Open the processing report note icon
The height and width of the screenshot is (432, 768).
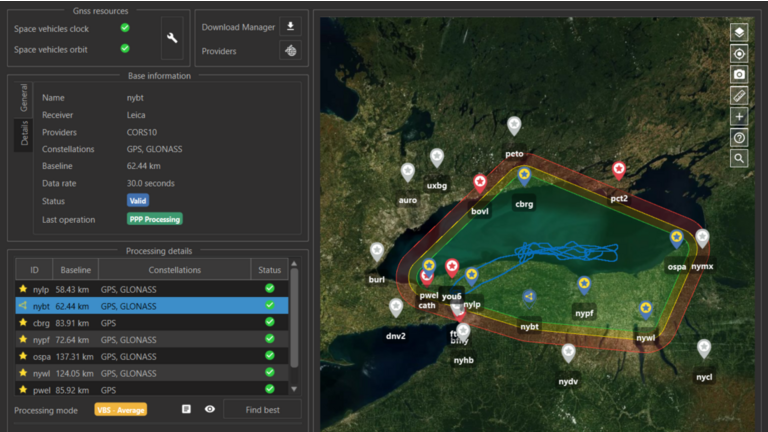(186, 409)
